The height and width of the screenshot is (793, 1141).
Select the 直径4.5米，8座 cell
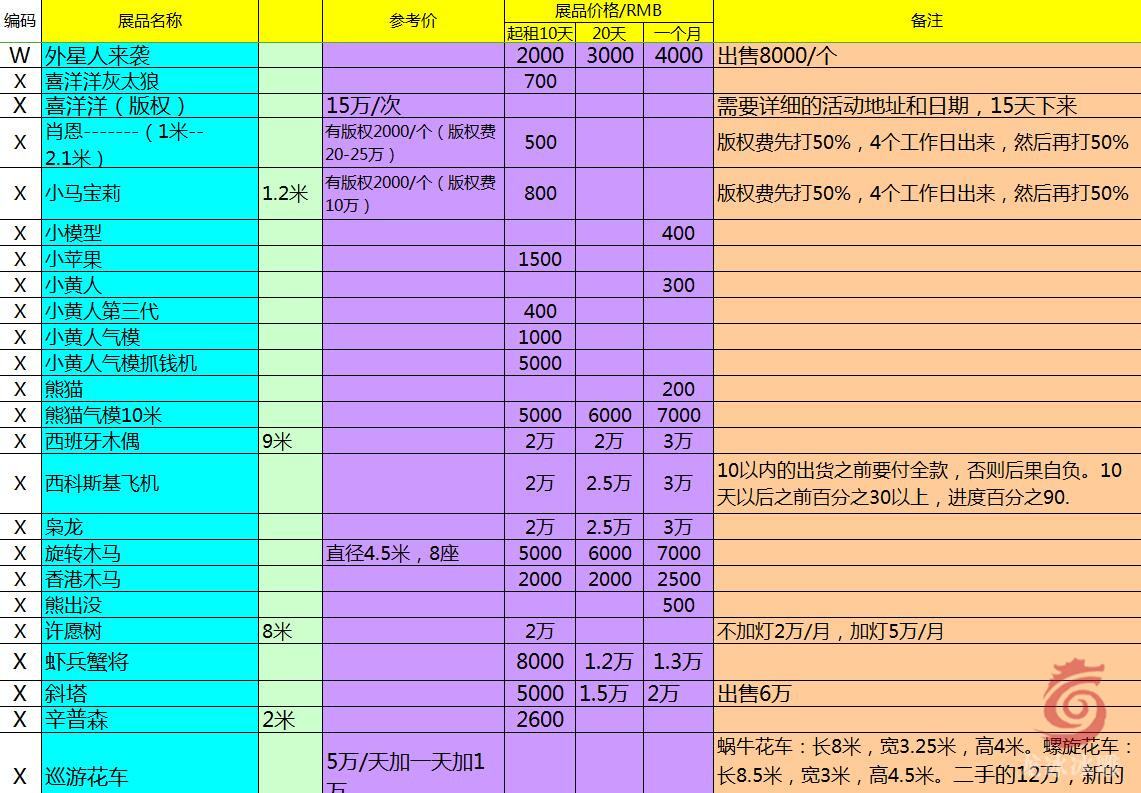pyautogui.click(x=413, y=553)
